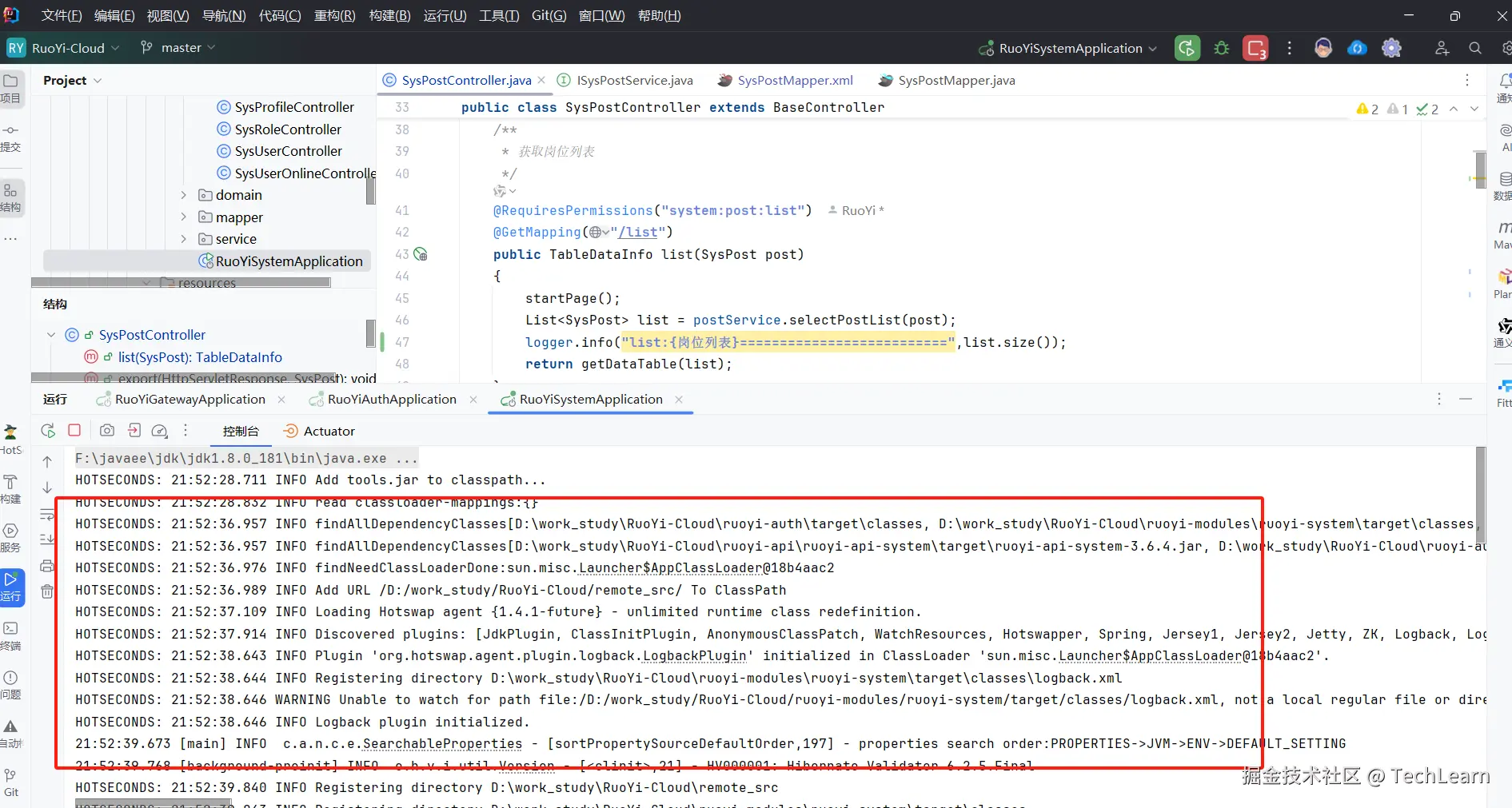Image resolution: width=1512 pixels, height=808 pixels.
Task: Click the run gutter icon on line 43
Action: (421, 254)
